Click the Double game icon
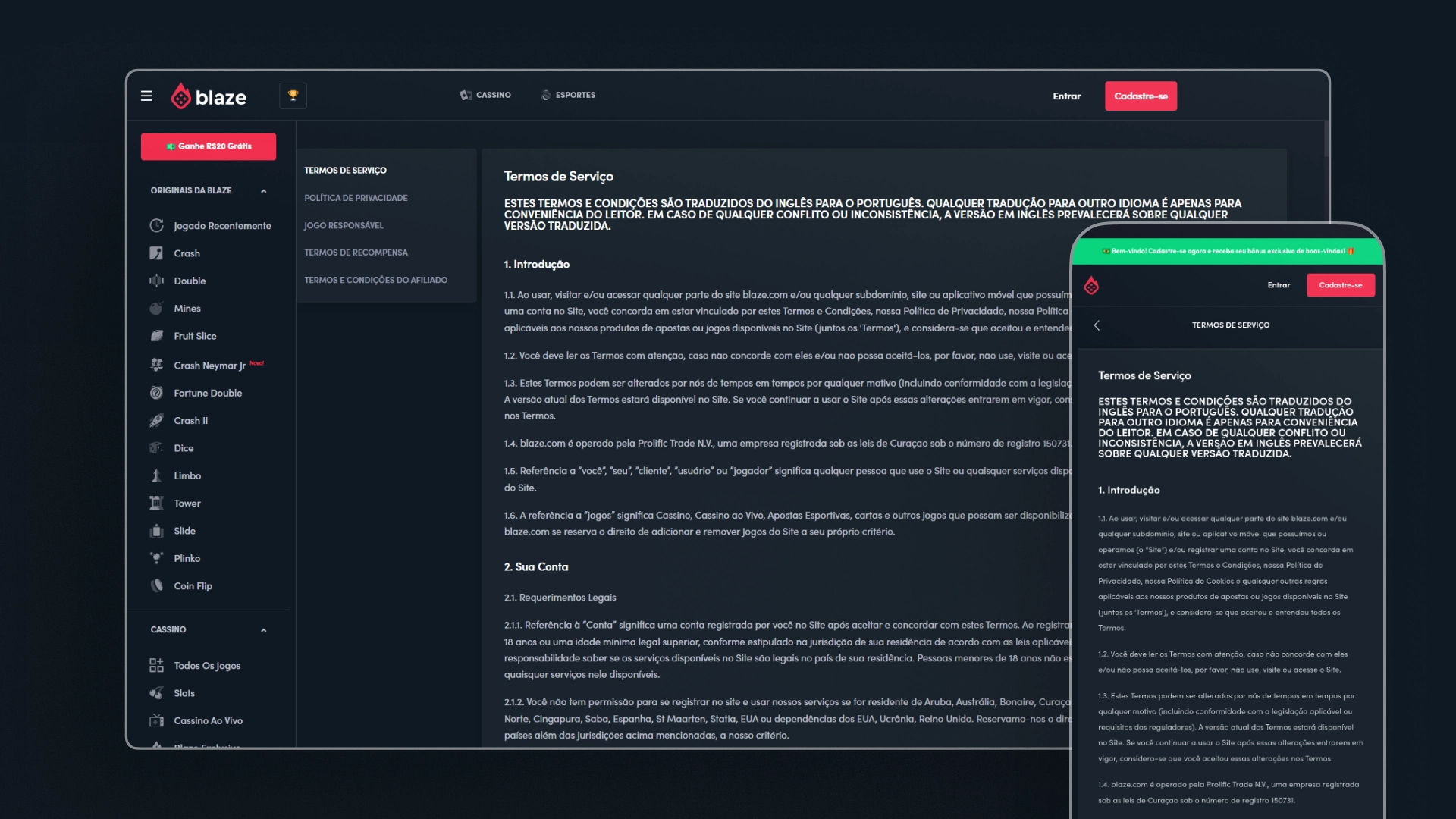This screenshot has height=819, width=1456. (156, 281)
